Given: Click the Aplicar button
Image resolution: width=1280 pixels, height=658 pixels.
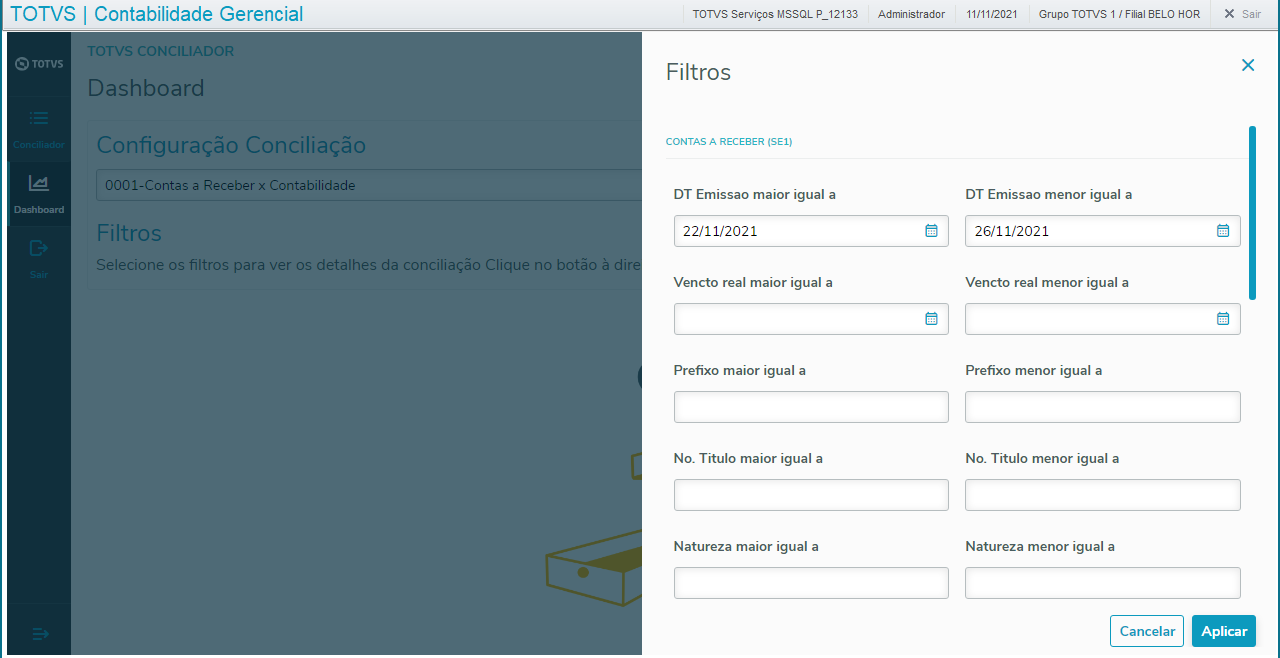Looking at the screenshot, I should click(x=1224, y=631).
